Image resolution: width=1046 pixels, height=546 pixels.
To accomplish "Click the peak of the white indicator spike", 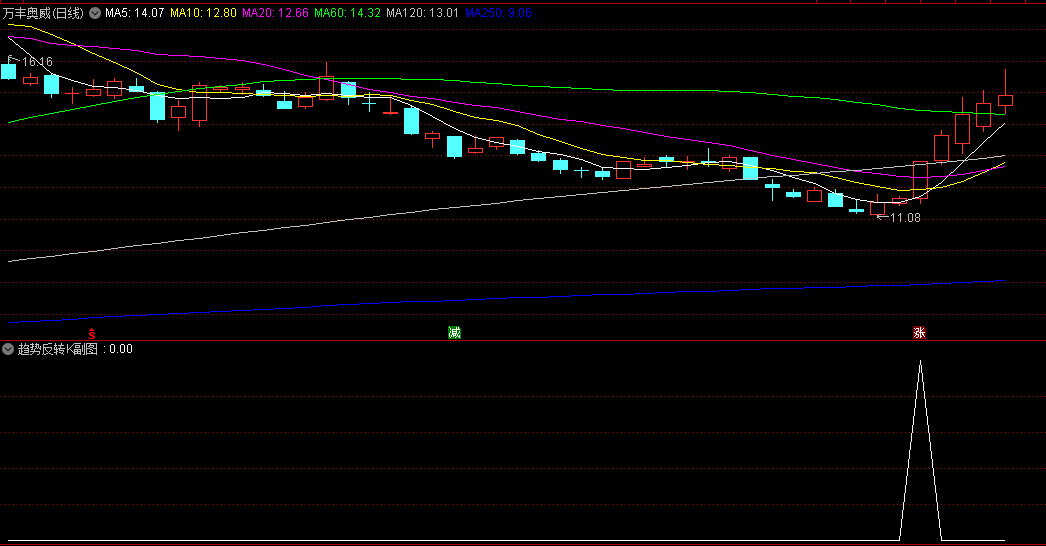I will [921, 362].
